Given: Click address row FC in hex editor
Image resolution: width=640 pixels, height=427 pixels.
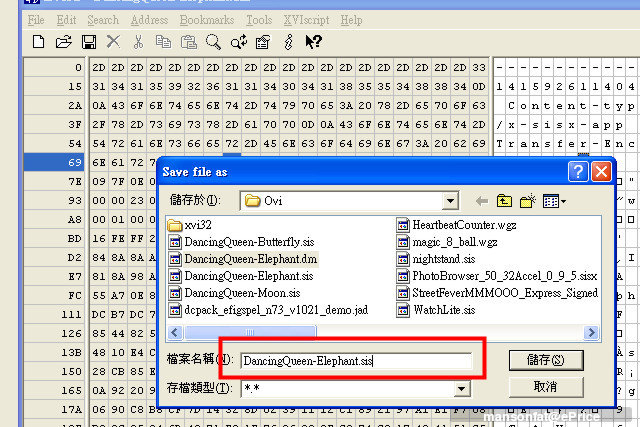Looking at the screenshot, I should 54,295.
